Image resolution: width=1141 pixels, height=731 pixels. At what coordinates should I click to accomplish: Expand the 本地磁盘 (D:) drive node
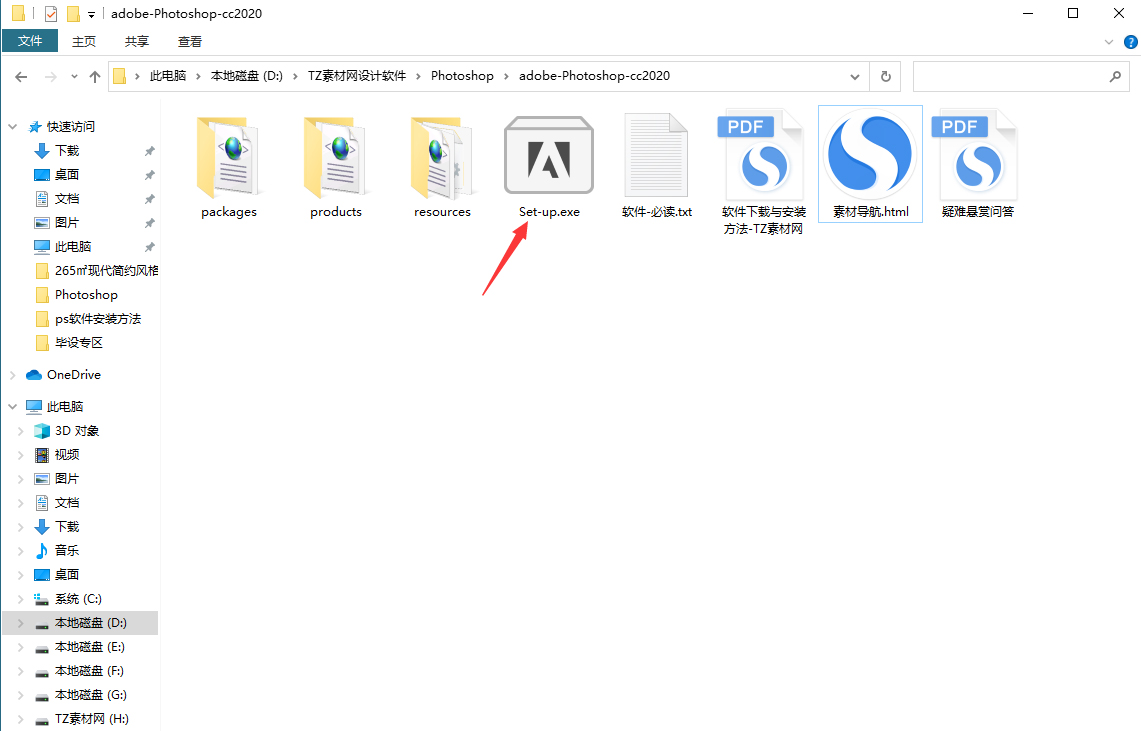21,623
